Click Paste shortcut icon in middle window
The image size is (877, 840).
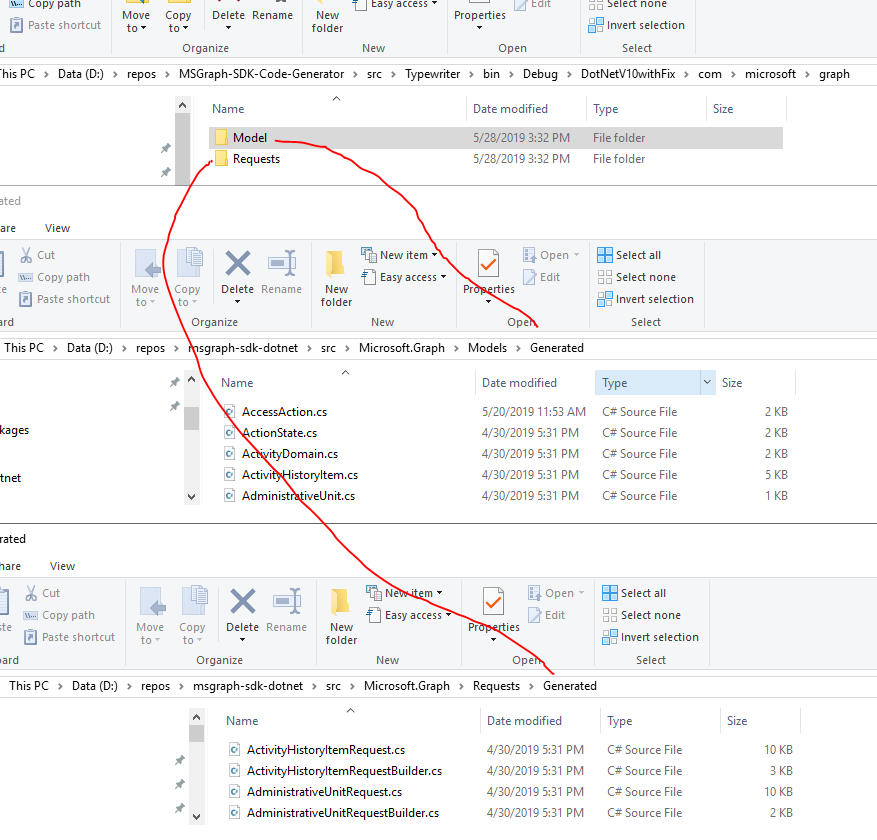click(25, 299)
